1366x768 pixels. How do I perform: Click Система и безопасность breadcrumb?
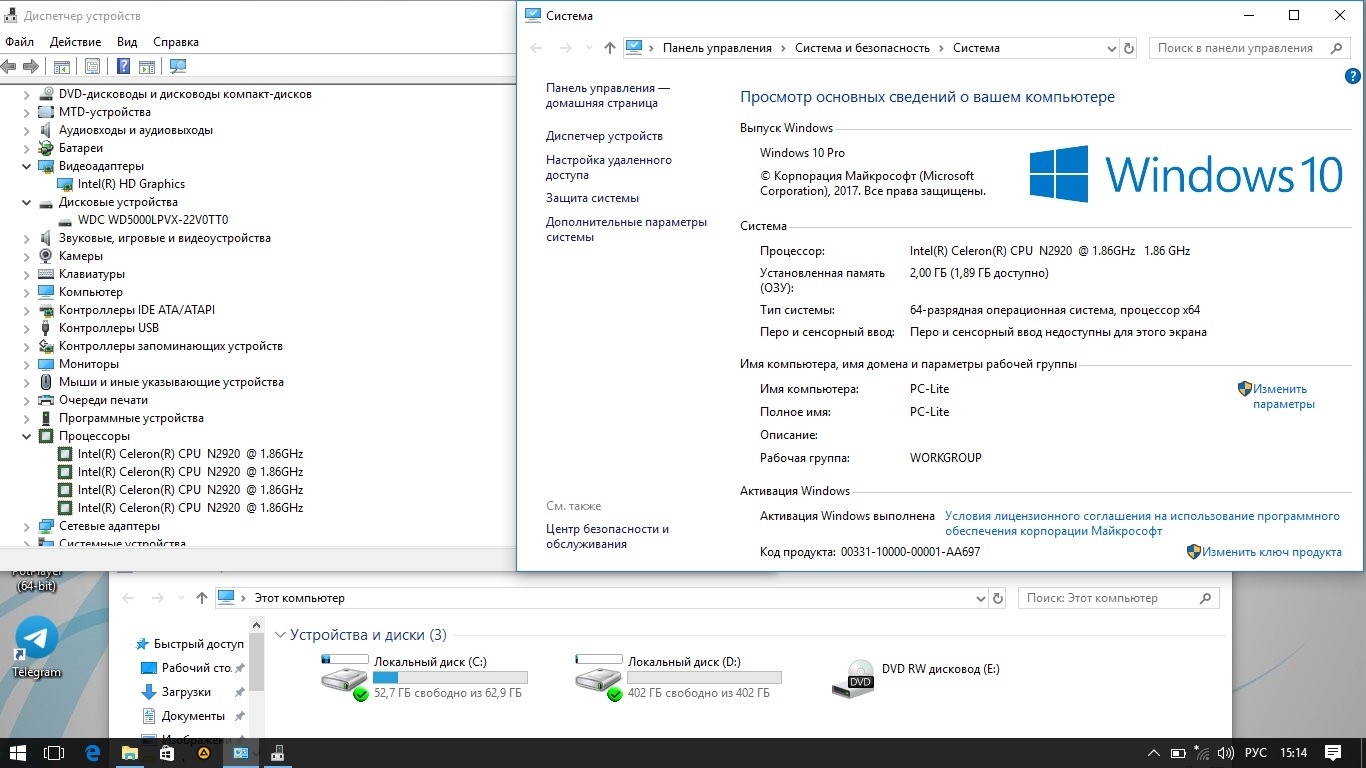pyautogui.click(x=862, y=48)
